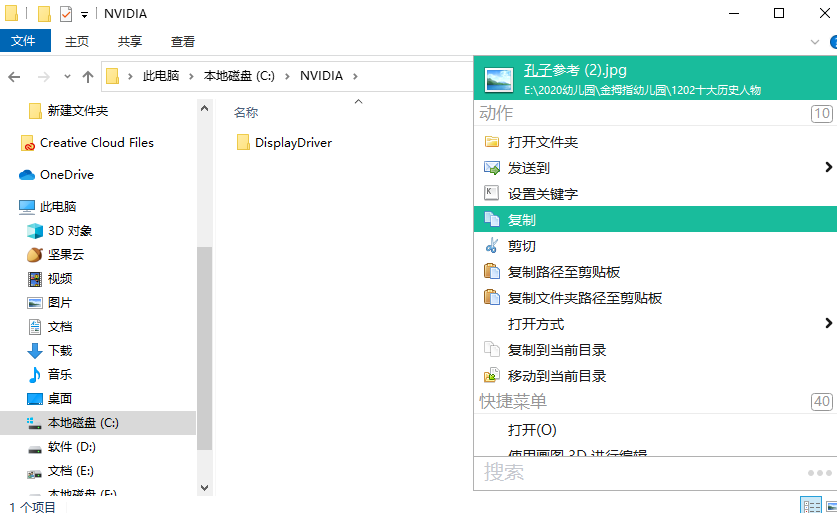Expand the 发送到 submenu arrow
The image size is (837, 513).
(x=828, y=167)
